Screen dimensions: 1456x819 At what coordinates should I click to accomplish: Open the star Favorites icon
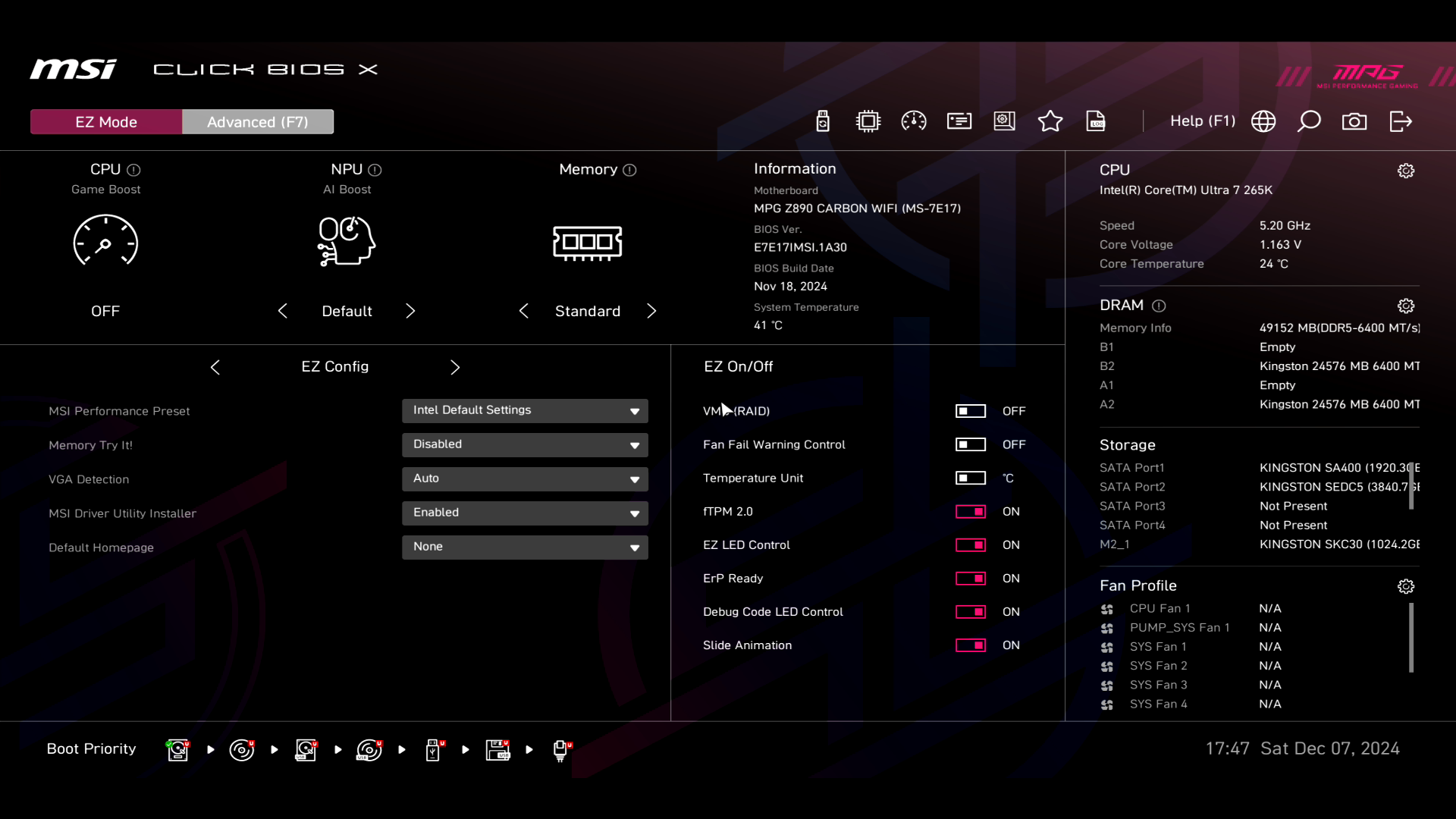1050,121
